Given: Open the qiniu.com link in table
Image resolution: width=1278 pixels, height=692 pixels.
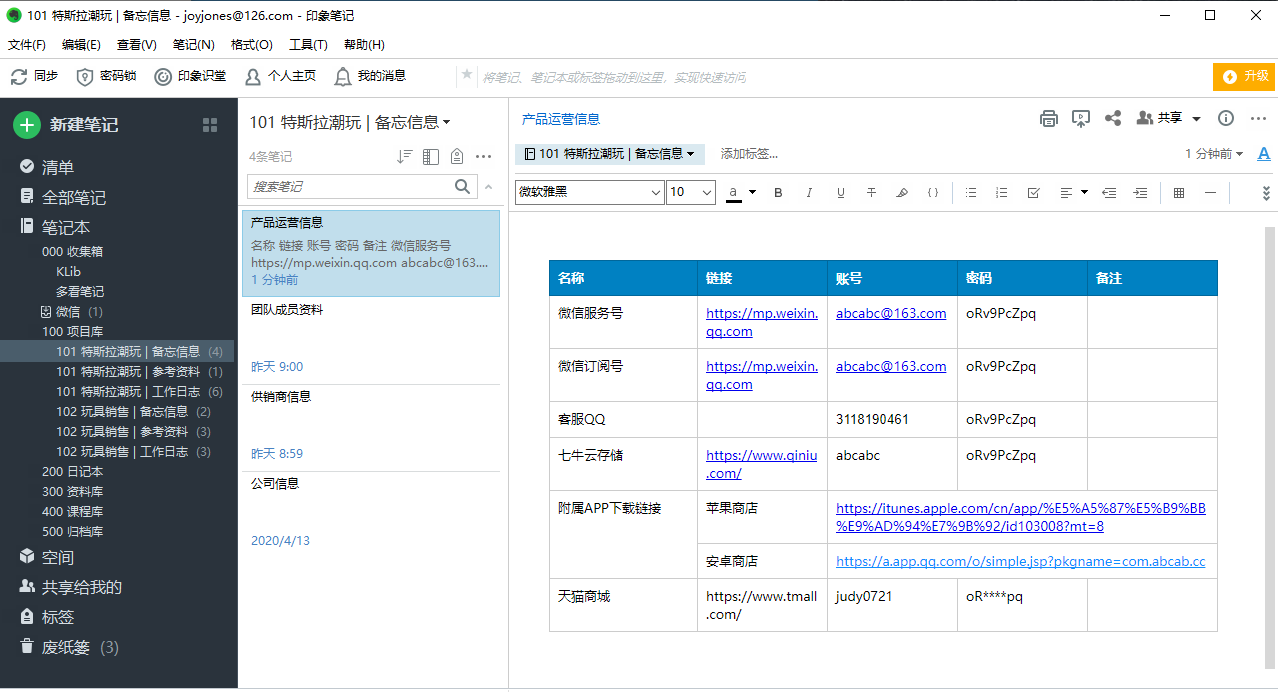Looking at the screenshot, I should coord(762,464).
